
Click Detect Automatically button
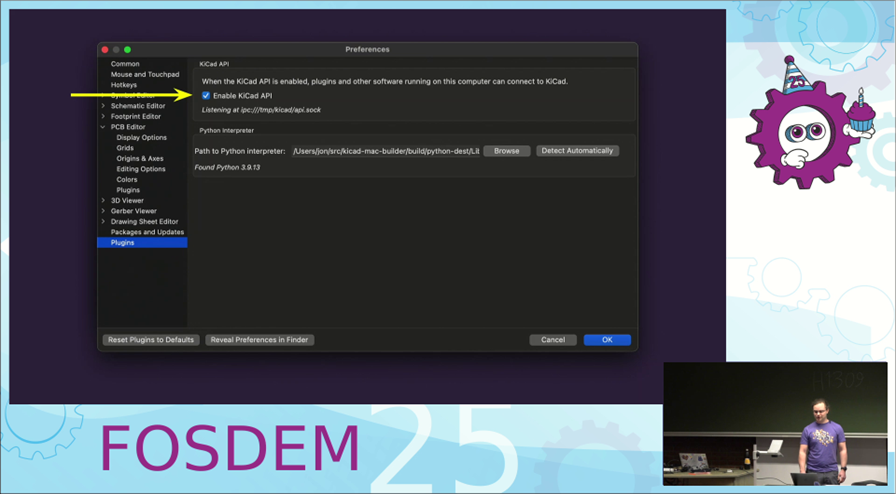[577, 151]
